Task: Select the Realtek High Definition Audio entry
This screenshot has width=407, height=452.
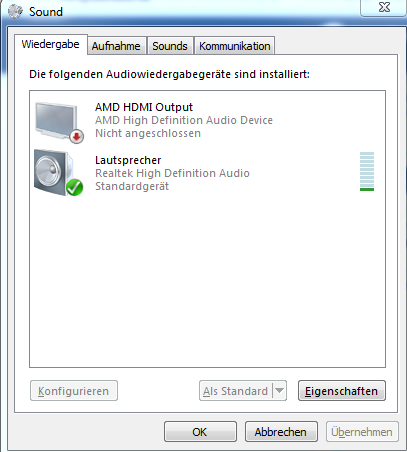Action: [x=172, y=173]
